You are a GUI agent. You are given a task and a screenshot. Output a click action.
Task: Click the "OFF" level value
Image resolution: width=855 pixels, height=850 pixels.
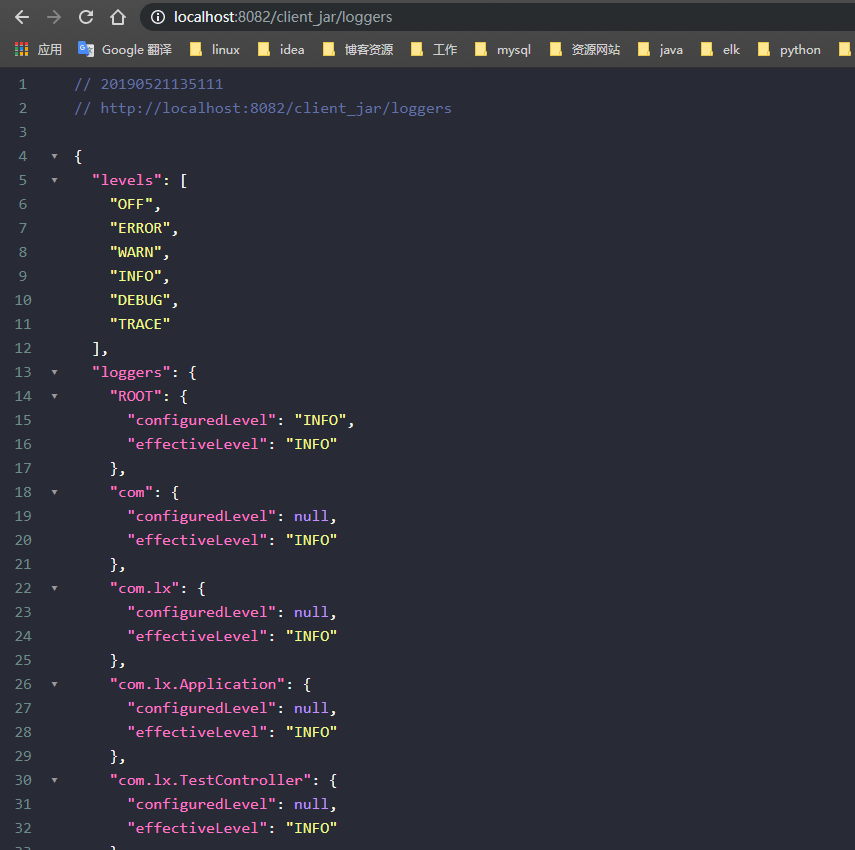pyautogui.click(x=131, y=204)
